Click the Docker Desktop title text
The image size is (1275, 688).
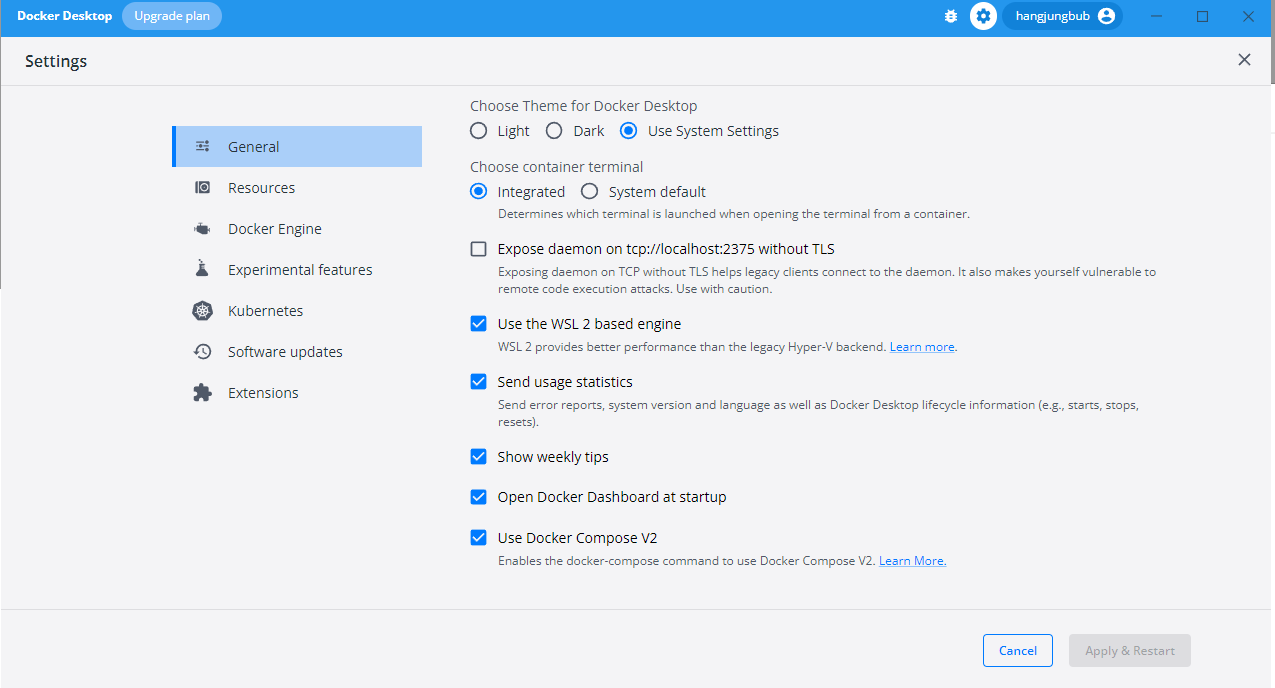coord(65,16)
